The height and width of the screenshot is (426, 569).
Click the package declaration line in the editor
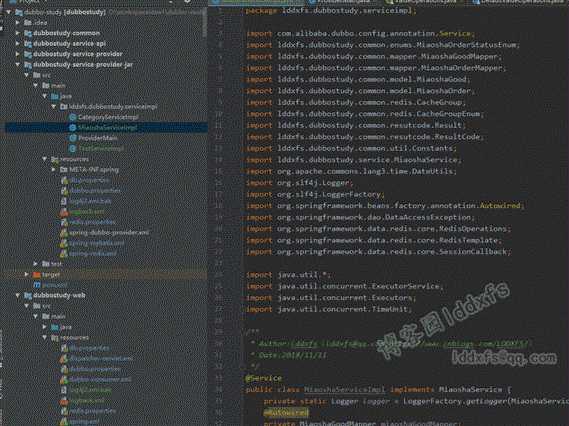coord(331,11)
